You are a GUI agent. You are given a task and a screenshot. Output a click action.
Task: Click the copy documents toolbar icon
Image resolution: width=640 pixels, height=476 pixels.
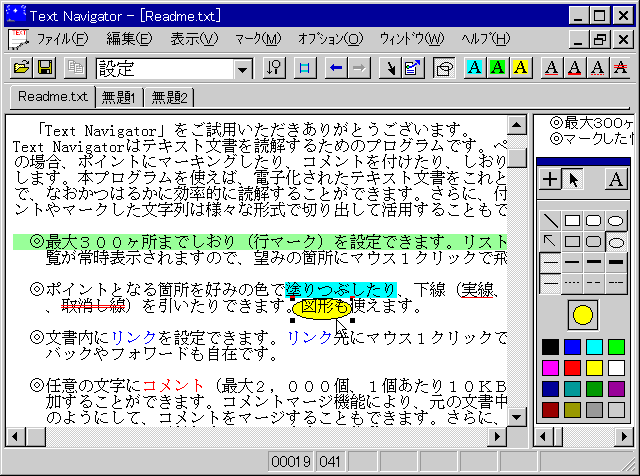[76, 68]
